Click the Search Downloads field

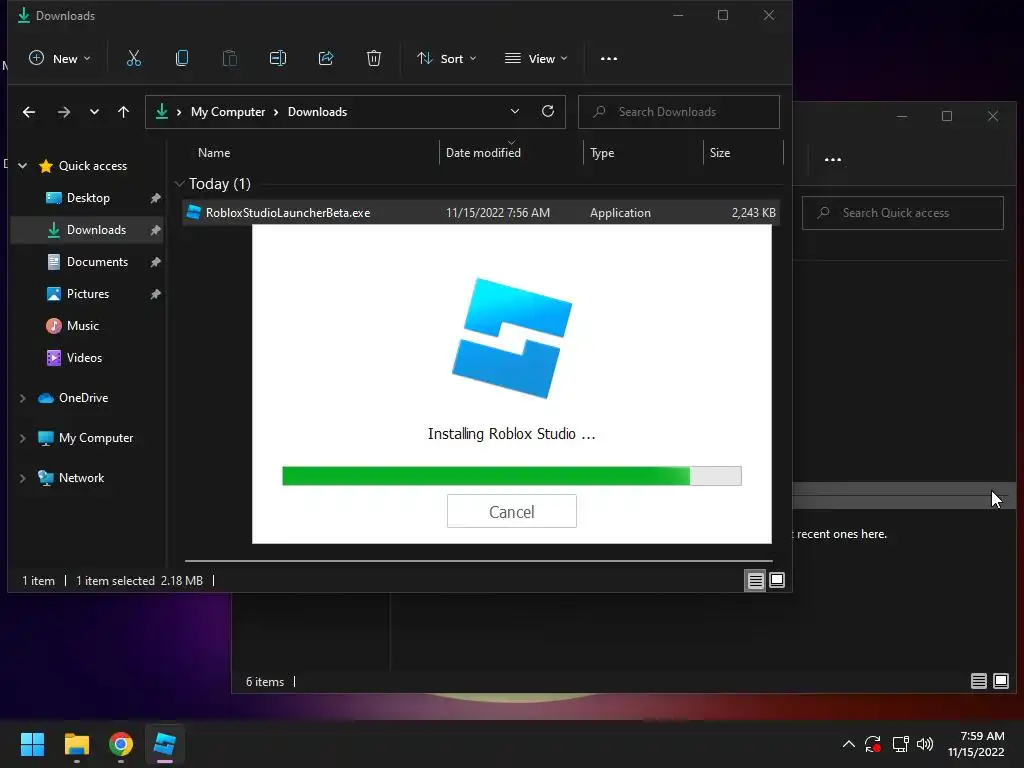point(679,112)
